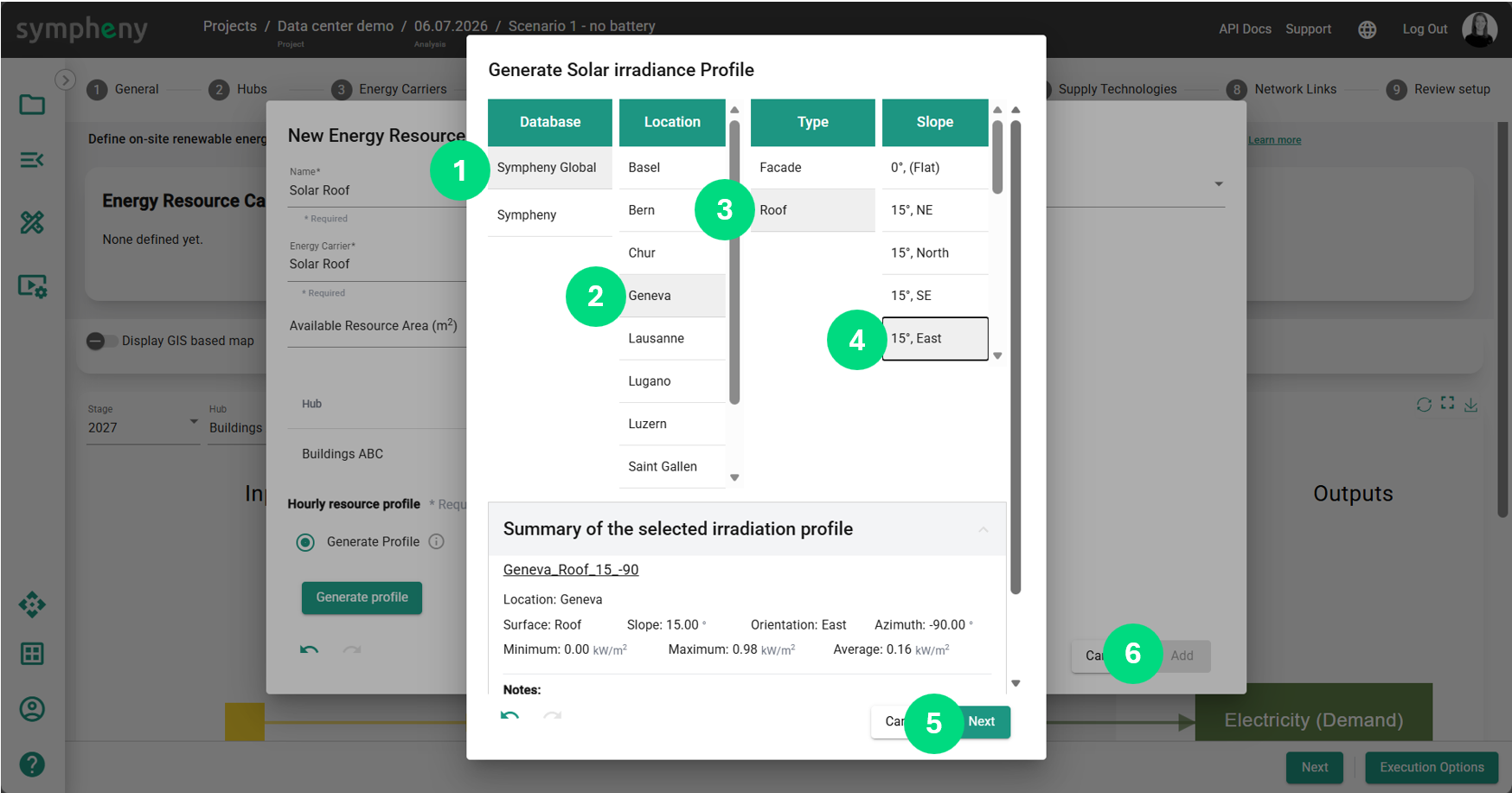Click undo arrow in New Energy Resource dialog

coord(310,649)
